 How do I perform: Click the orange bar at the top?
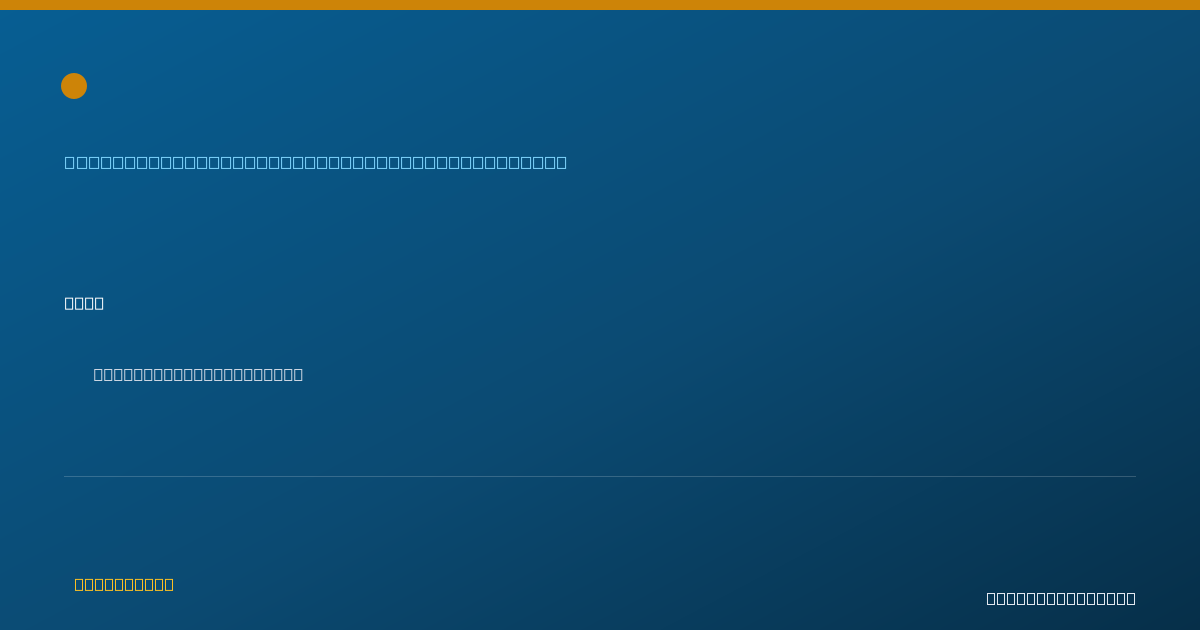[600, 5]
